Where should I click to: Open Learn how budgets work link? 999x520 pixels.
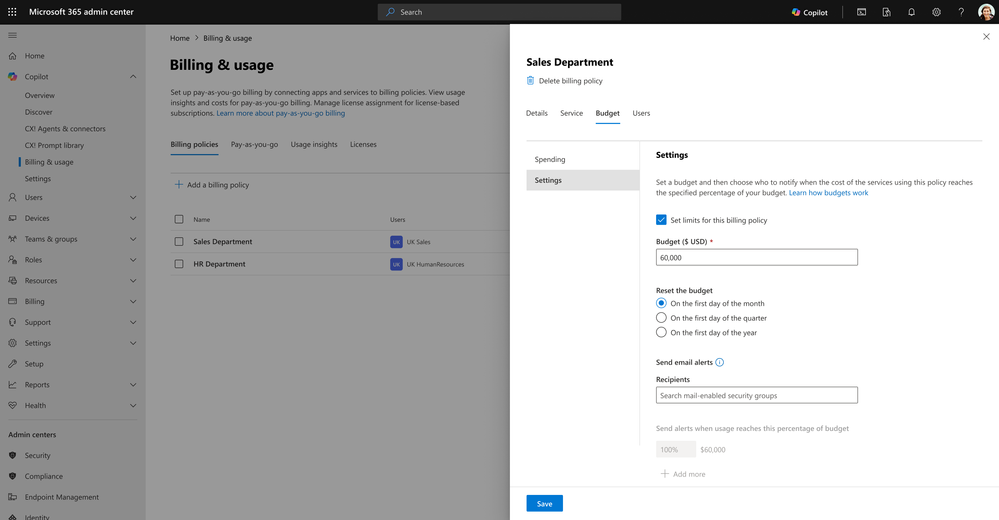(828, 193)
